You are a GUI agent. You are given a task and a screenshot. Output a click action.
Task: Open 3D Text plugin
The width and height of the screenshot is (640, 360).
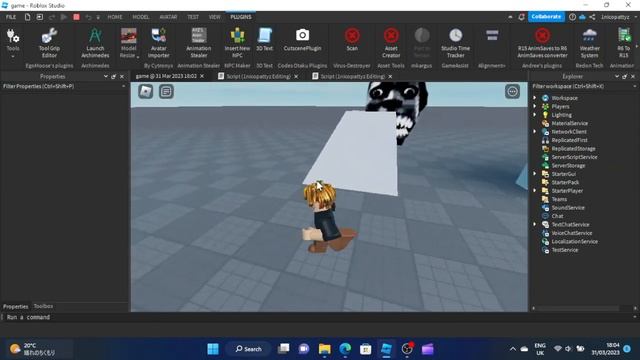coord(264,40)
